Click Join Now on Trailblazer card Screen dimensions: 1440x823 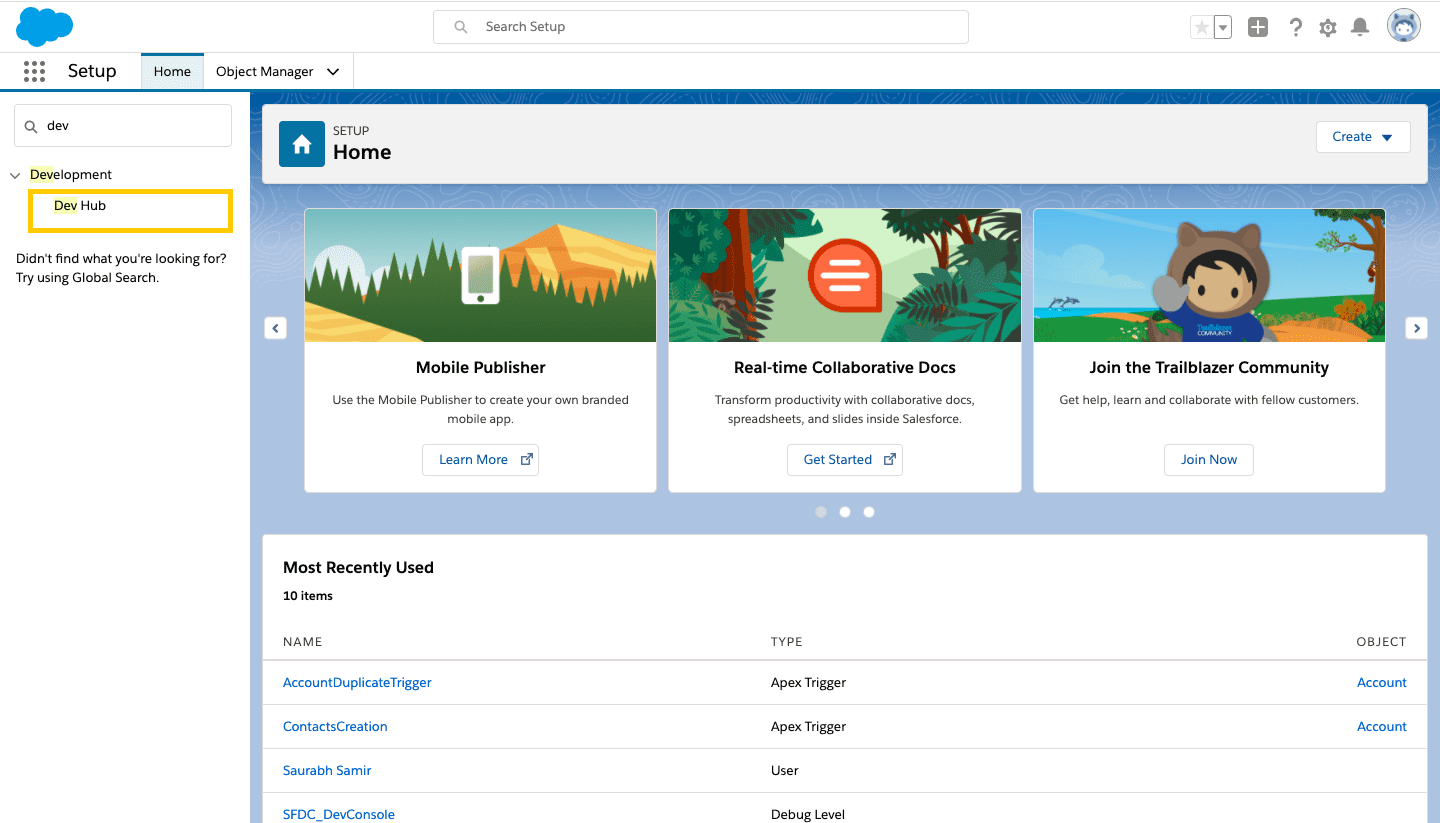point(1209,459)
